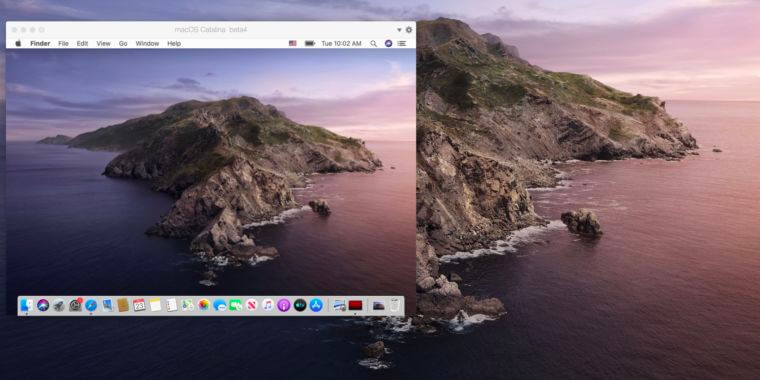Open the US flag input source menu
The width and height of the screenshot is (760, 380).
click(x=292, y=43)
